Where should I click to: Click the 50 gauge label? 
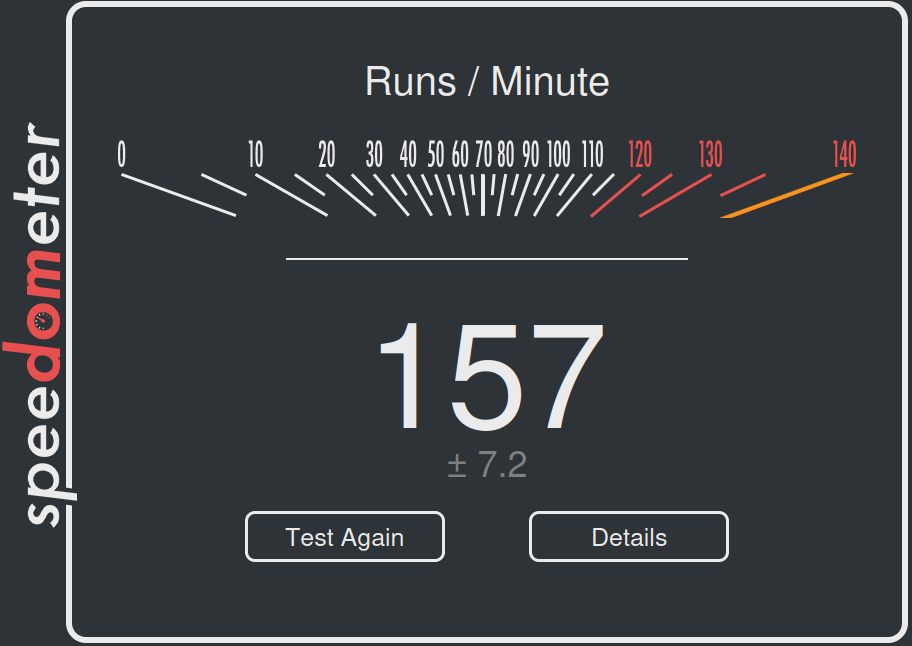436,155
